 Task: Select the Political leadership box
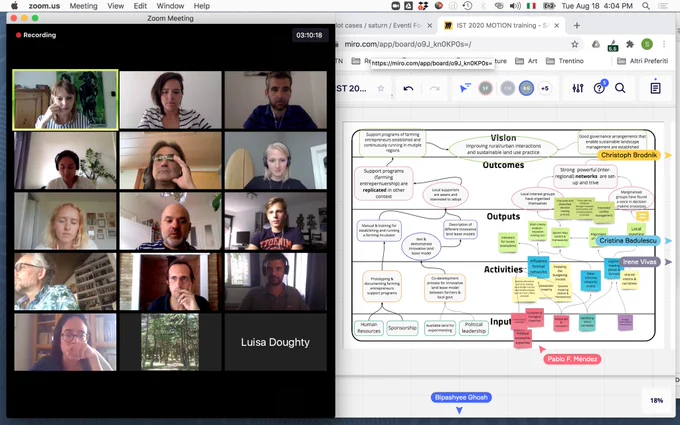474,328
